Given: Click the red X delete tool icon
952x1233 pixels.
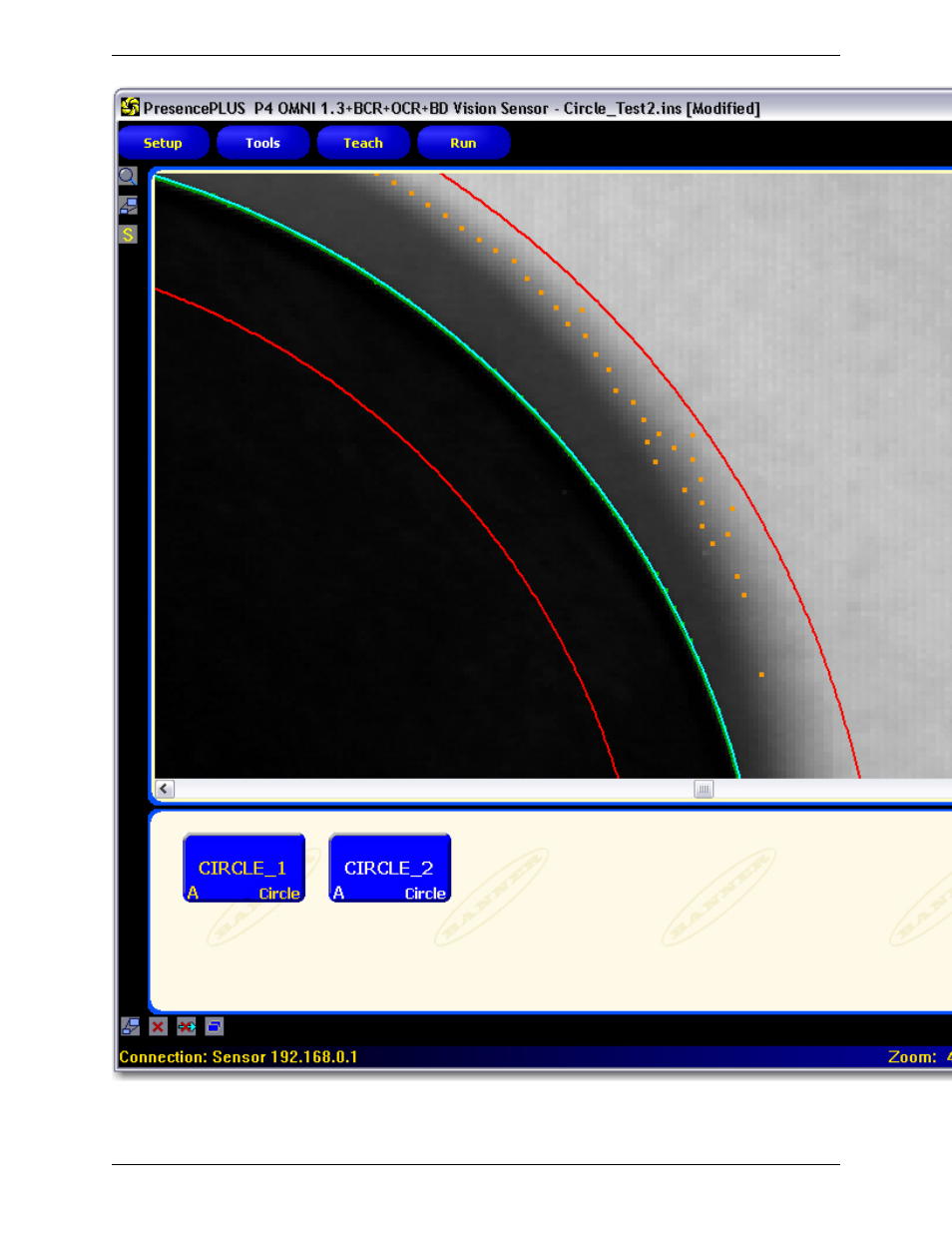Looking at the screenshot, I should coord(158,1026).
